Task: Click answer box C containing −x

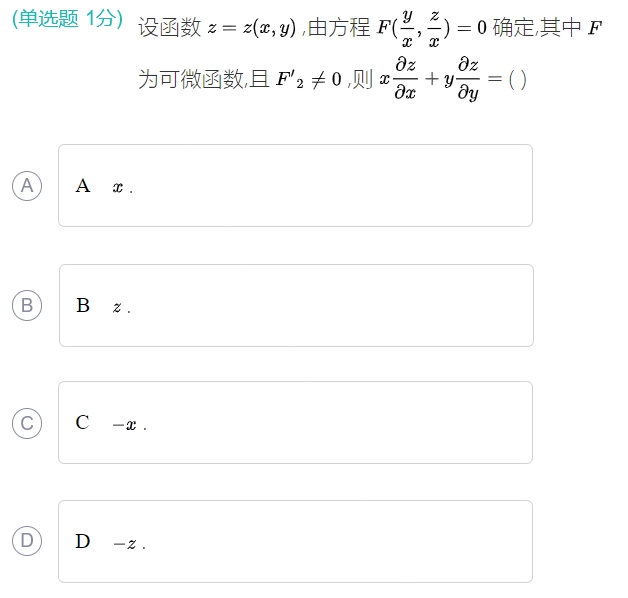Action: 295,423
